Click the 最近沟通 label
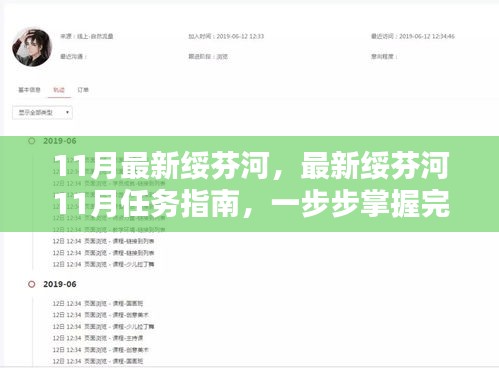The image size is (499, 368). [x=73, y=56]
